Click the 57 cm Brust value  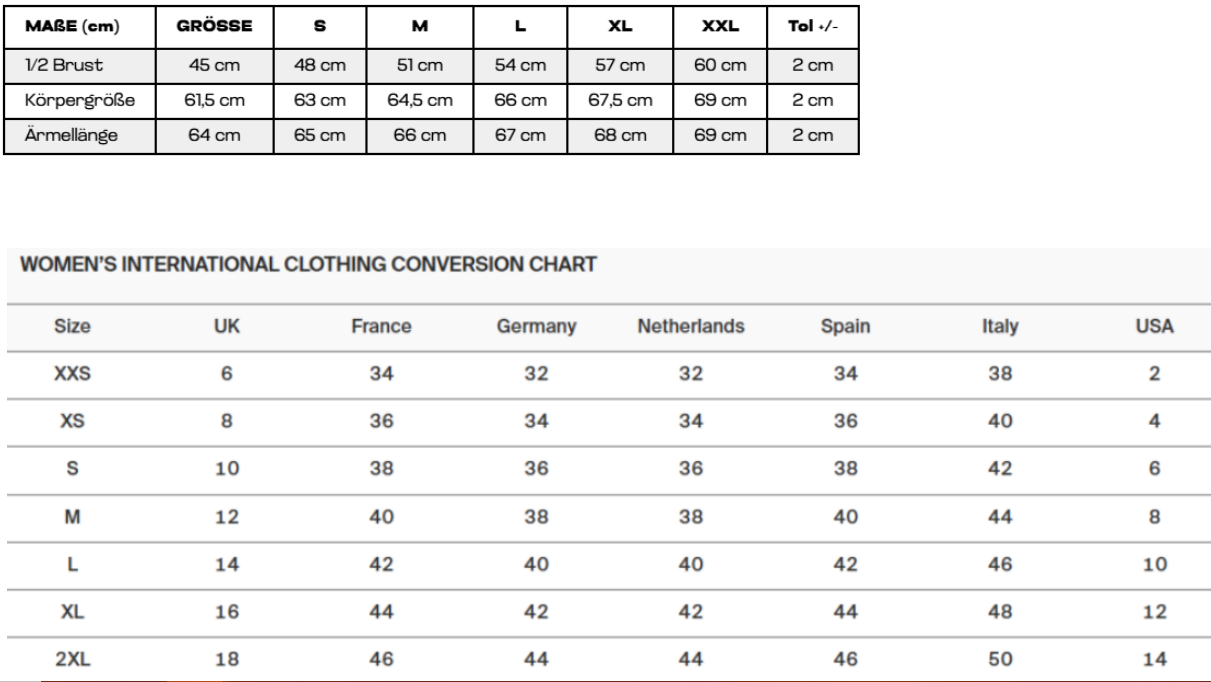click(x=621, y=65)
